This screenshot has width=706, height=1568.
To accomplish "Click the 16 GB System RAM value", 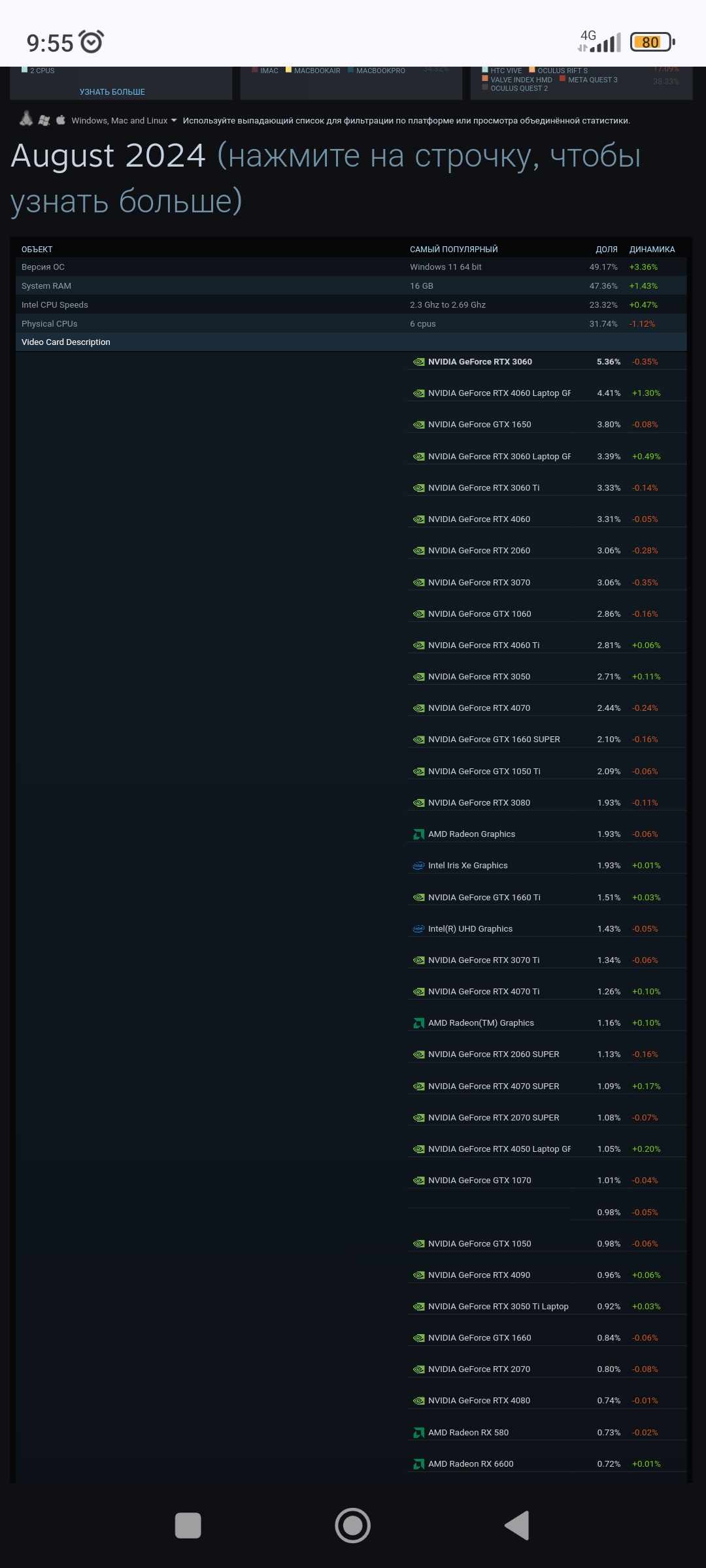I will click(422, 286).
